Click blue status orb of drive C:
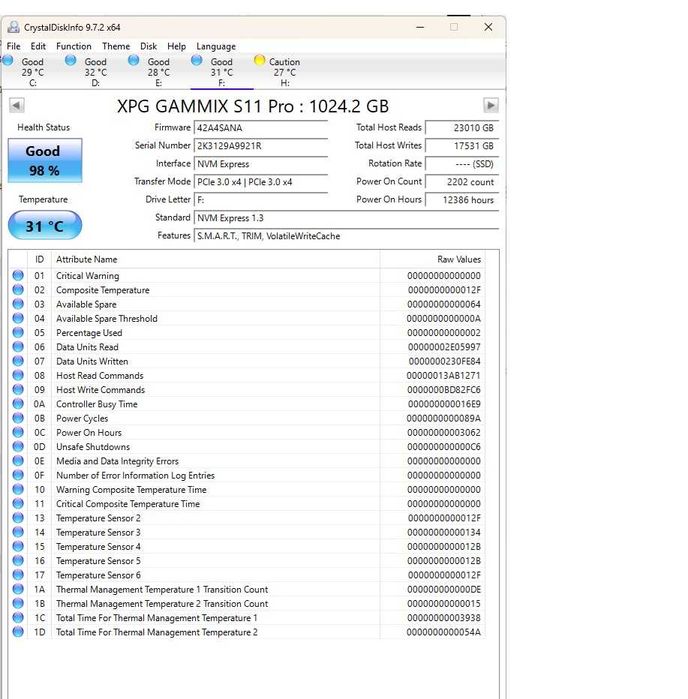The width and height of the screenshot is (688, 699). pyautogui.click(x=8, y=61)
